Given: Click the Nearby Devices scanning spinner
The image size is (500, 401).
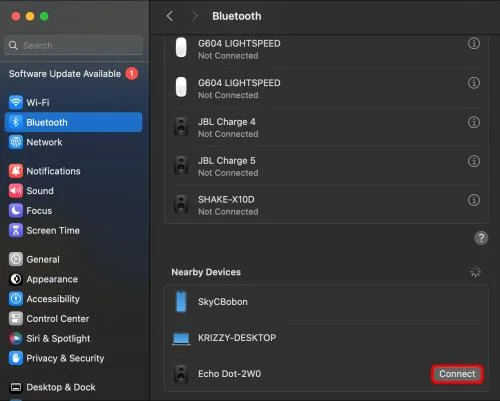Looking at the screenshot, I should click(475, 272).
